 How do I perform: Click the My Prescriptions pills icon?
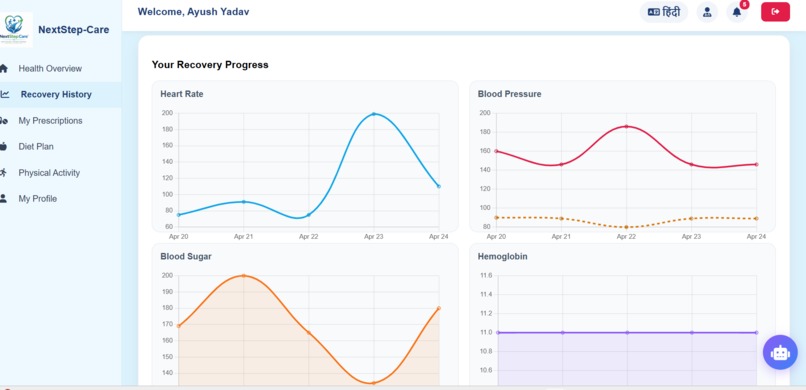coord(4,121)
